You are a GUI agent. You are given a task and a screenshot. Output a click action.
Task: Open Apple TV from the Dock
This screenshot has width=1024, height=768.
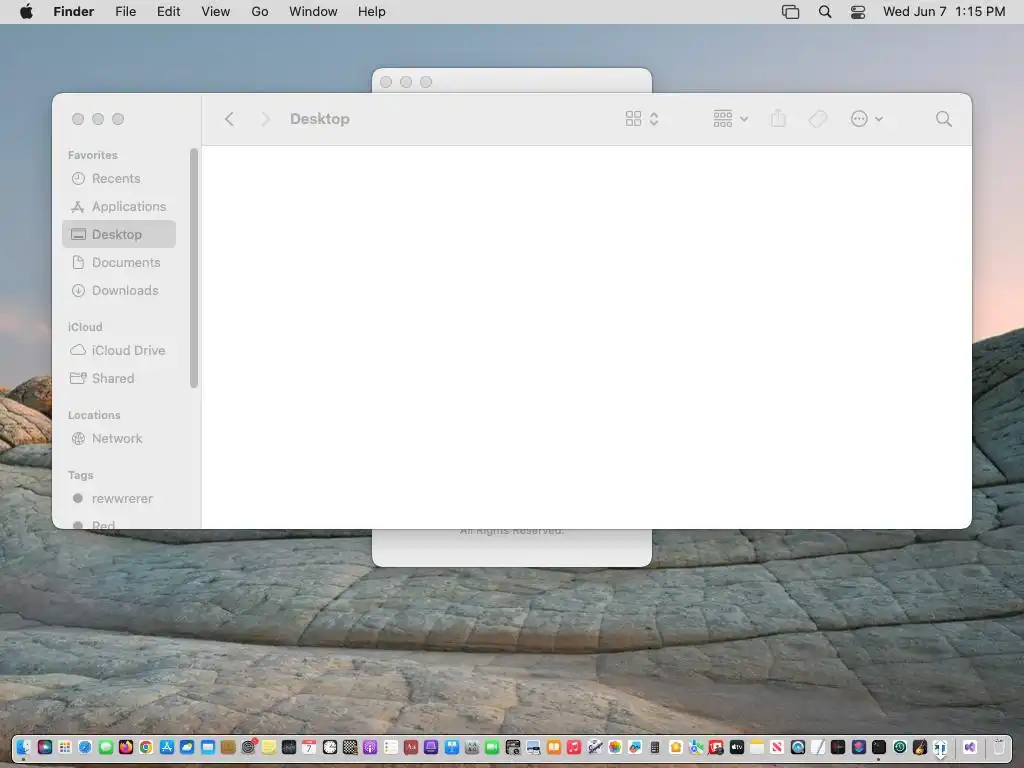737,747
